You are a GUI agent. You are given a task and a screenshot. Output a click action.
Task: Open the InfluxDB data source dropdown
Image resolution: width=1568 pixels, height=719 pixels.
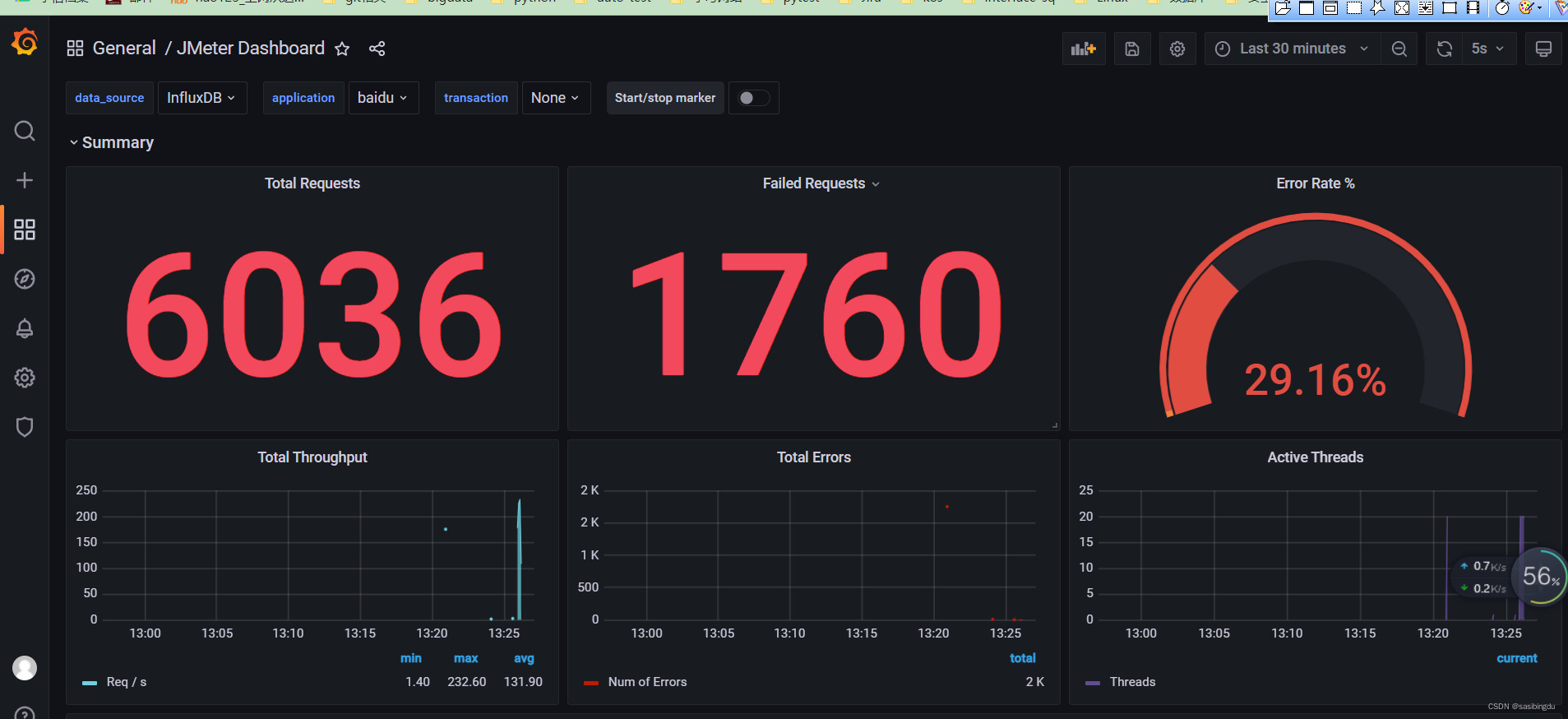pos(202,98)
